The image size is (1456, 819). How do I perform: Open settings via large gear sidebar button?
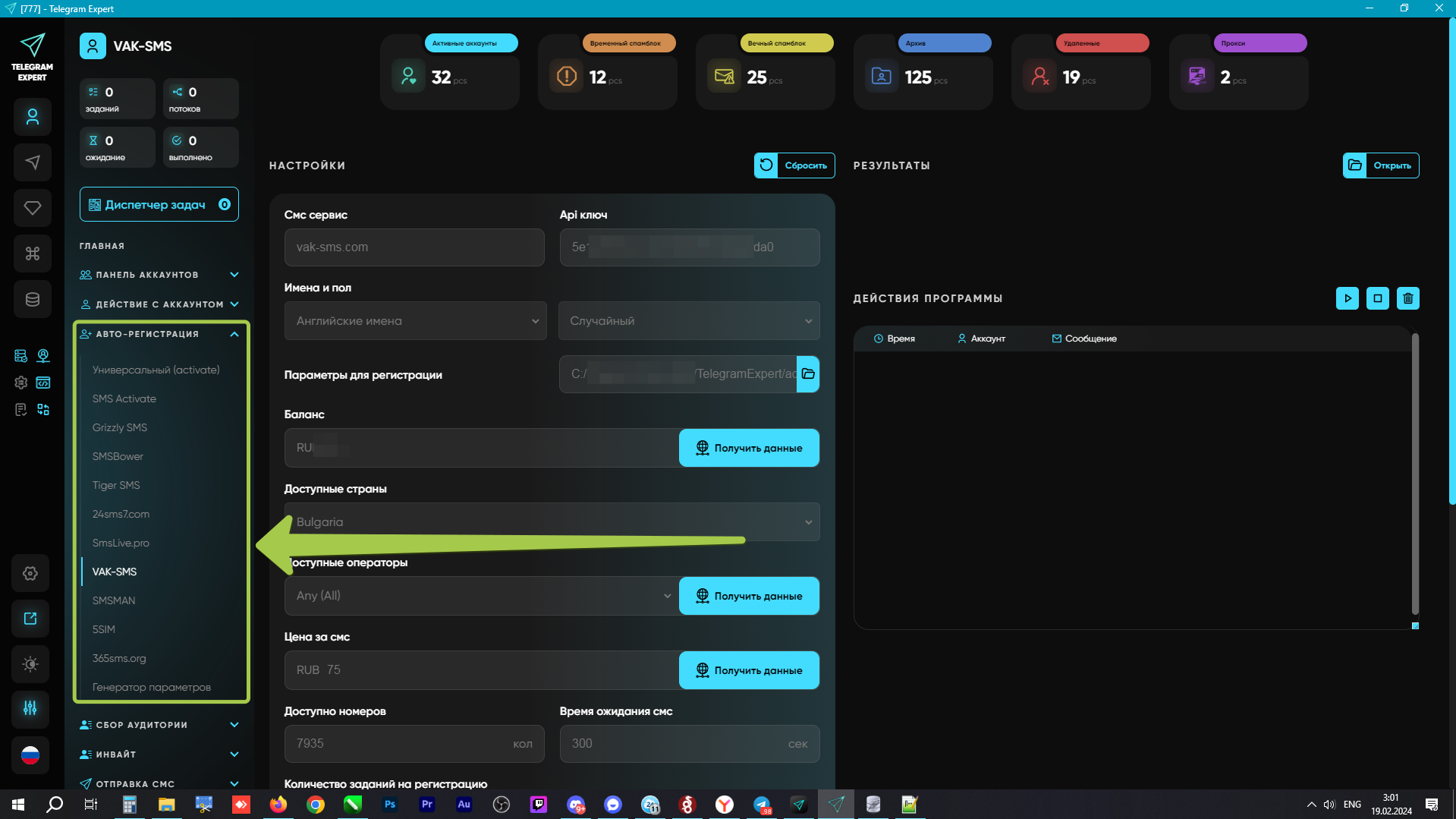(x=30, y=574)
